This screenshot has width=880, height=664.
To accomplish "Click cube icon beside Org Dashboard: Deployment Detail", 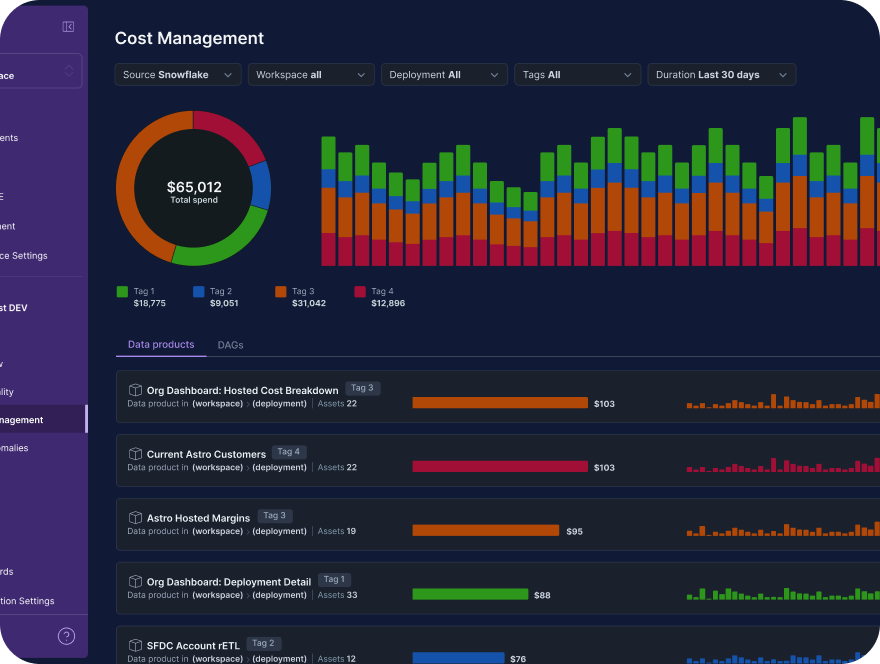I will click(x=135, y=582).
